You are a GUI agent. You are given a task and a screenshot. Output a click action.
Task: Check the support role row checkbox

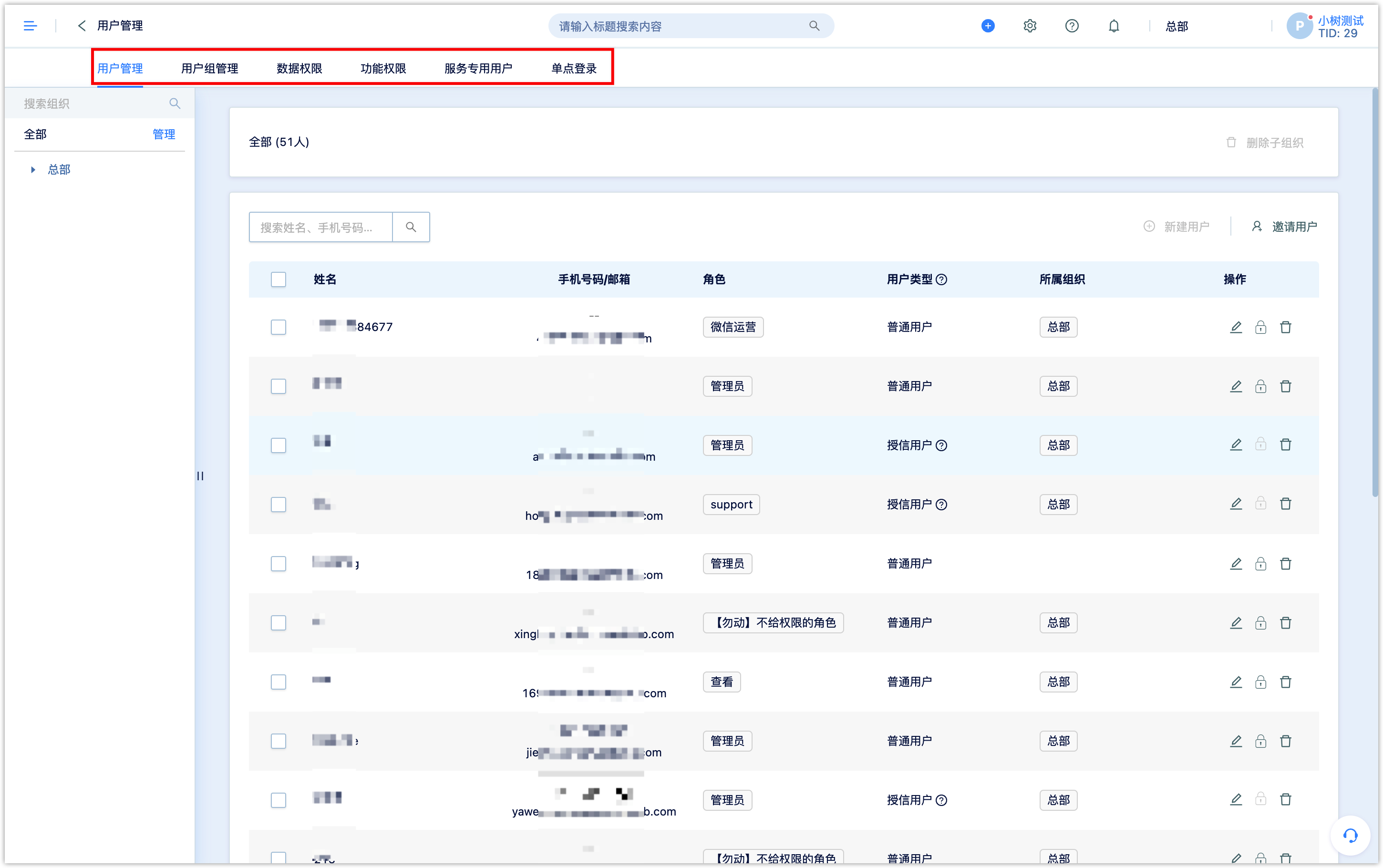pos(279,505)
